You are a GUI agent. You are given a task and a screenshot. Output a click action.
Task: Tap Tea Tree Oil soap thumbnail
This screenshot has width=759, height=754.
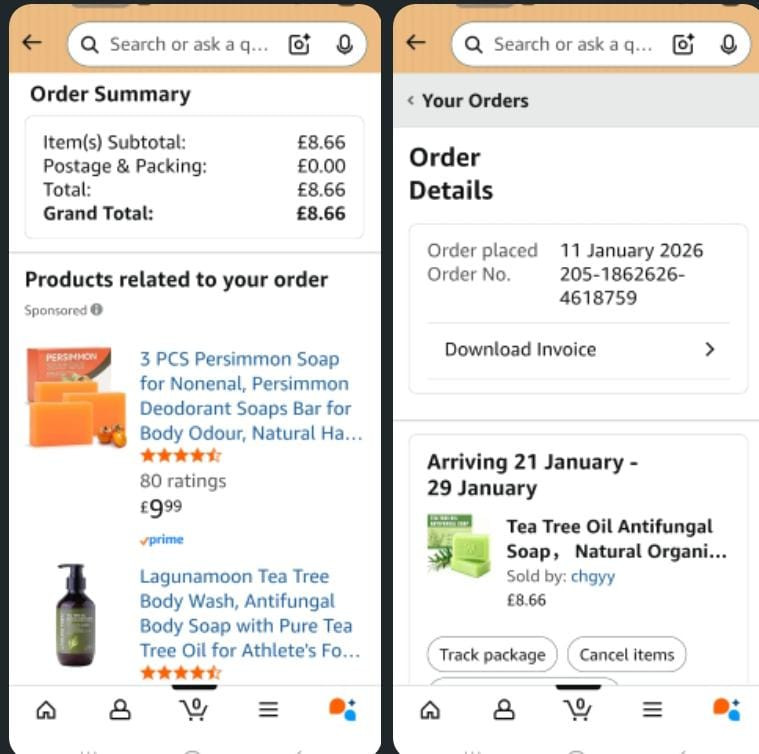click(x=459, y=546)
